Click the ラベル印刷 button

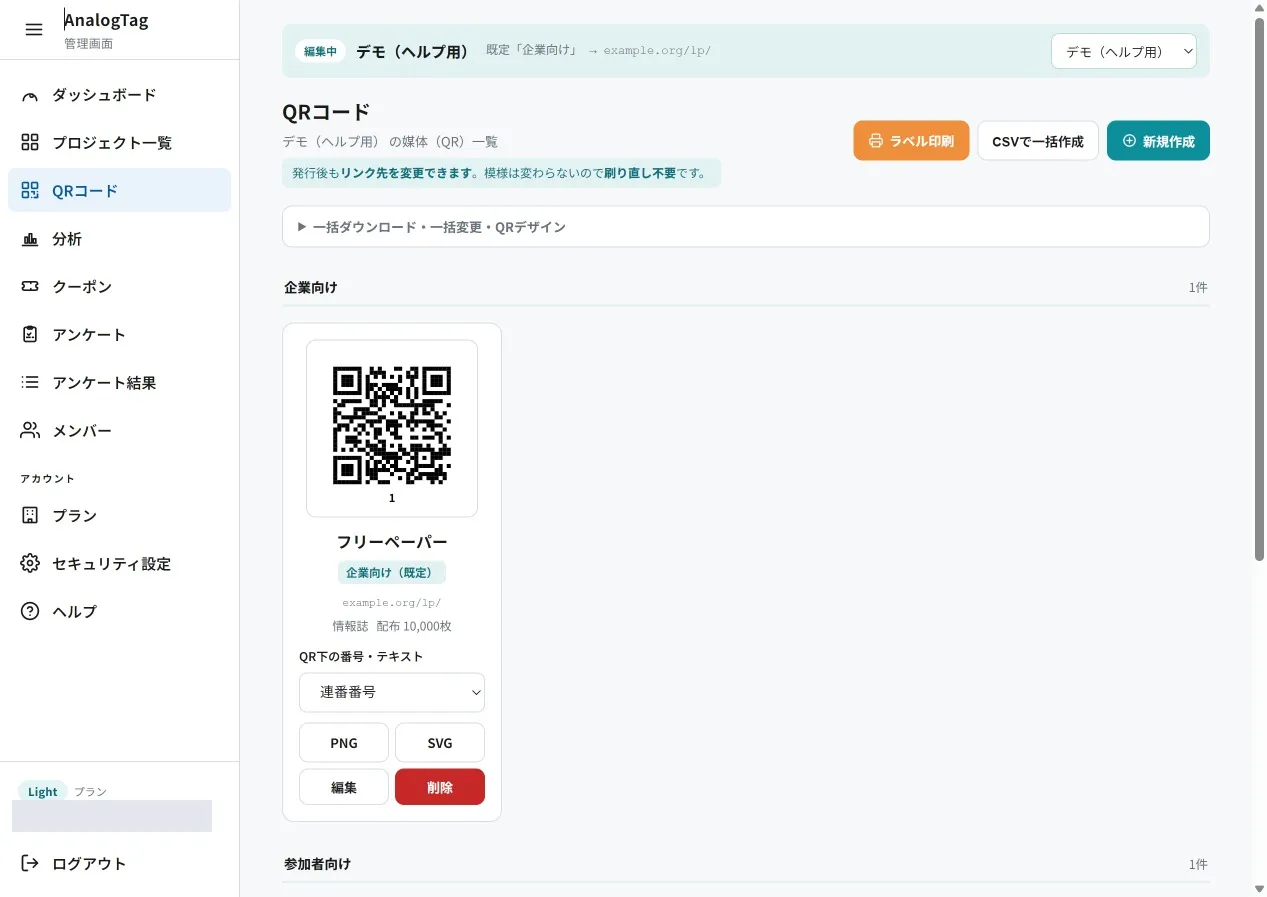(x=911, y=141)
